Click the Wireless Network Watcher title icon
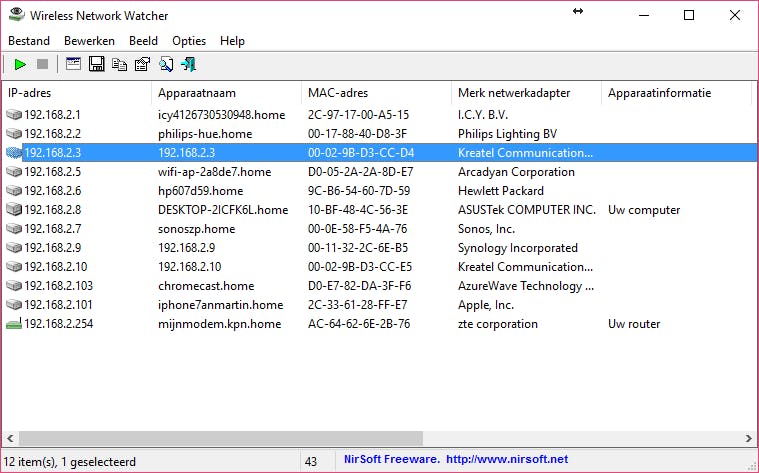Image resolution: width=759 pixels, height=473 pixels. point(16,15)
